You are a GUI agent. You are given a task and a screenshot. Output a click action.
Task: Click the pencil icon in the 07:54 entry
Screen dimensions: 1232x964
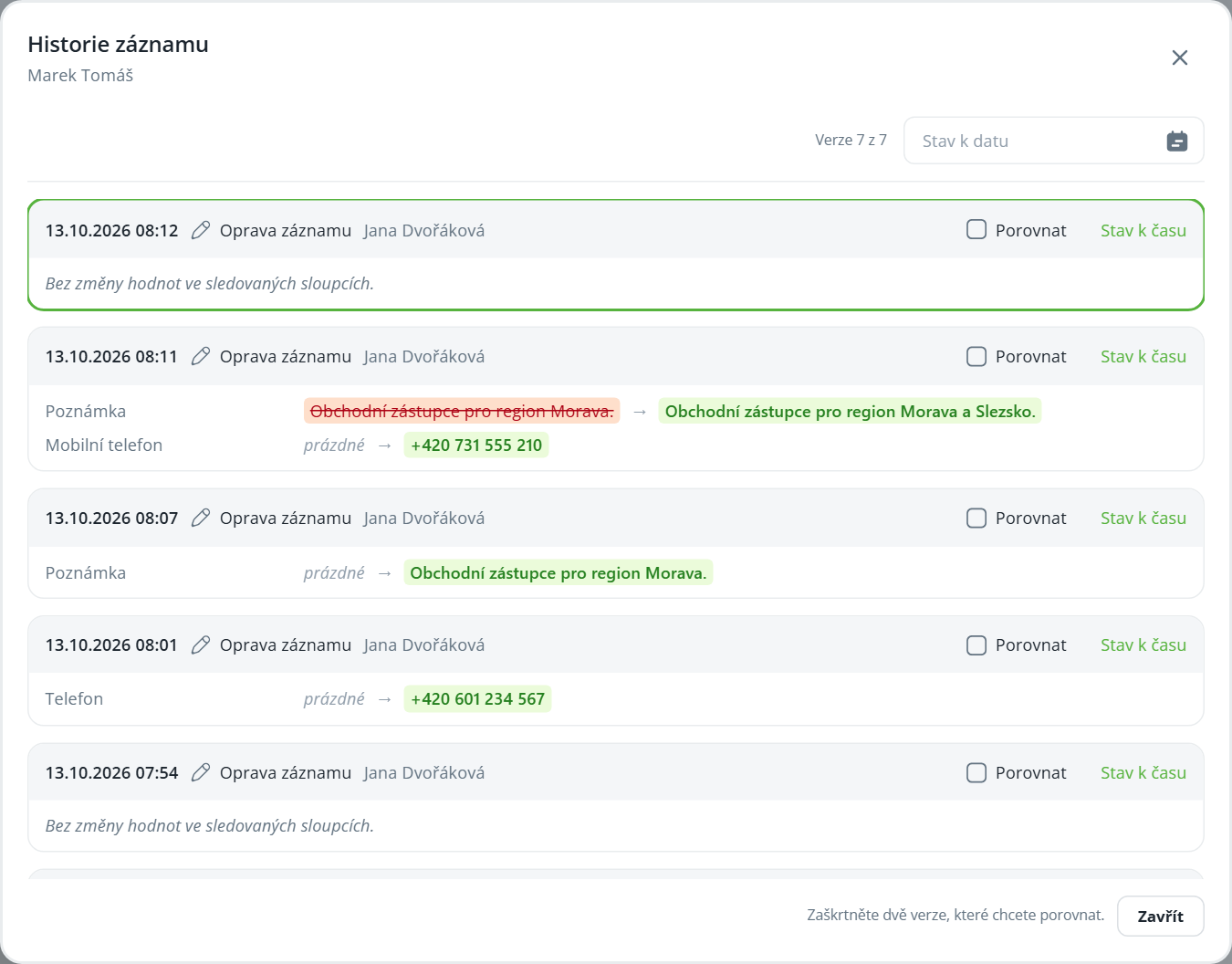[x=201, y=772]
